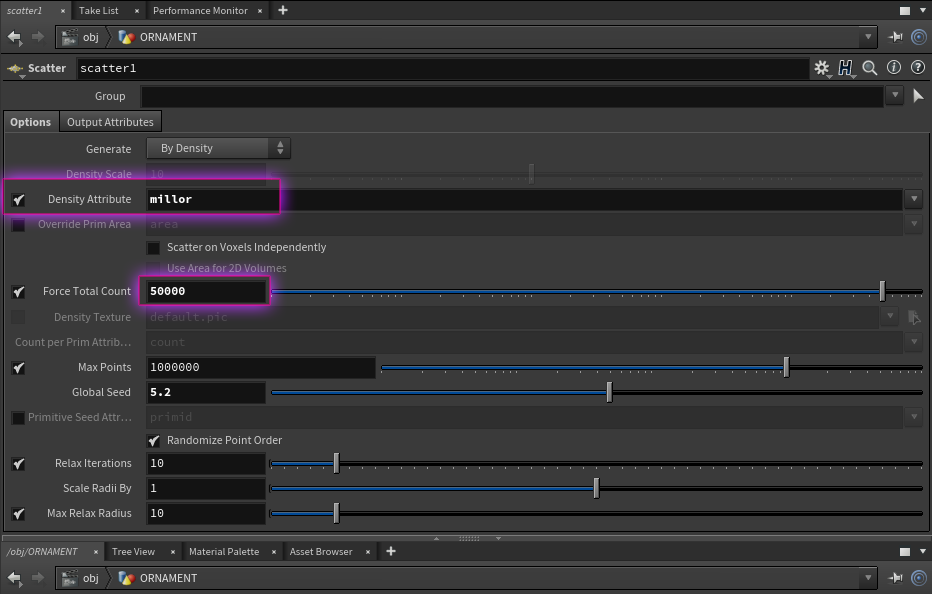Click the Scale Radii By slider handle

[x=596, y=488]
